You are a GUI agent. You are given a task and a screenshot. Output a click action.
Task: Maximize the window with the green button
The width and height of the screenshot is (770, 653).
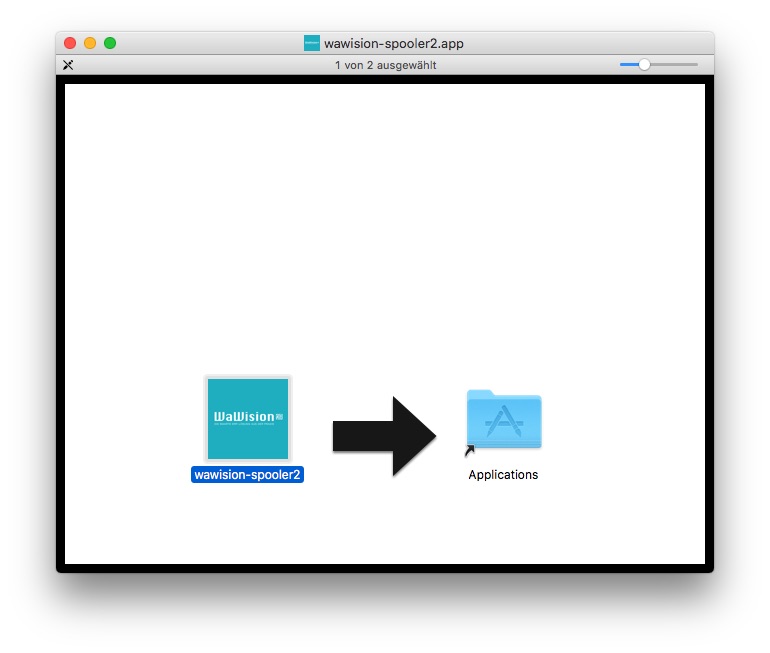[x=110, y=43]
